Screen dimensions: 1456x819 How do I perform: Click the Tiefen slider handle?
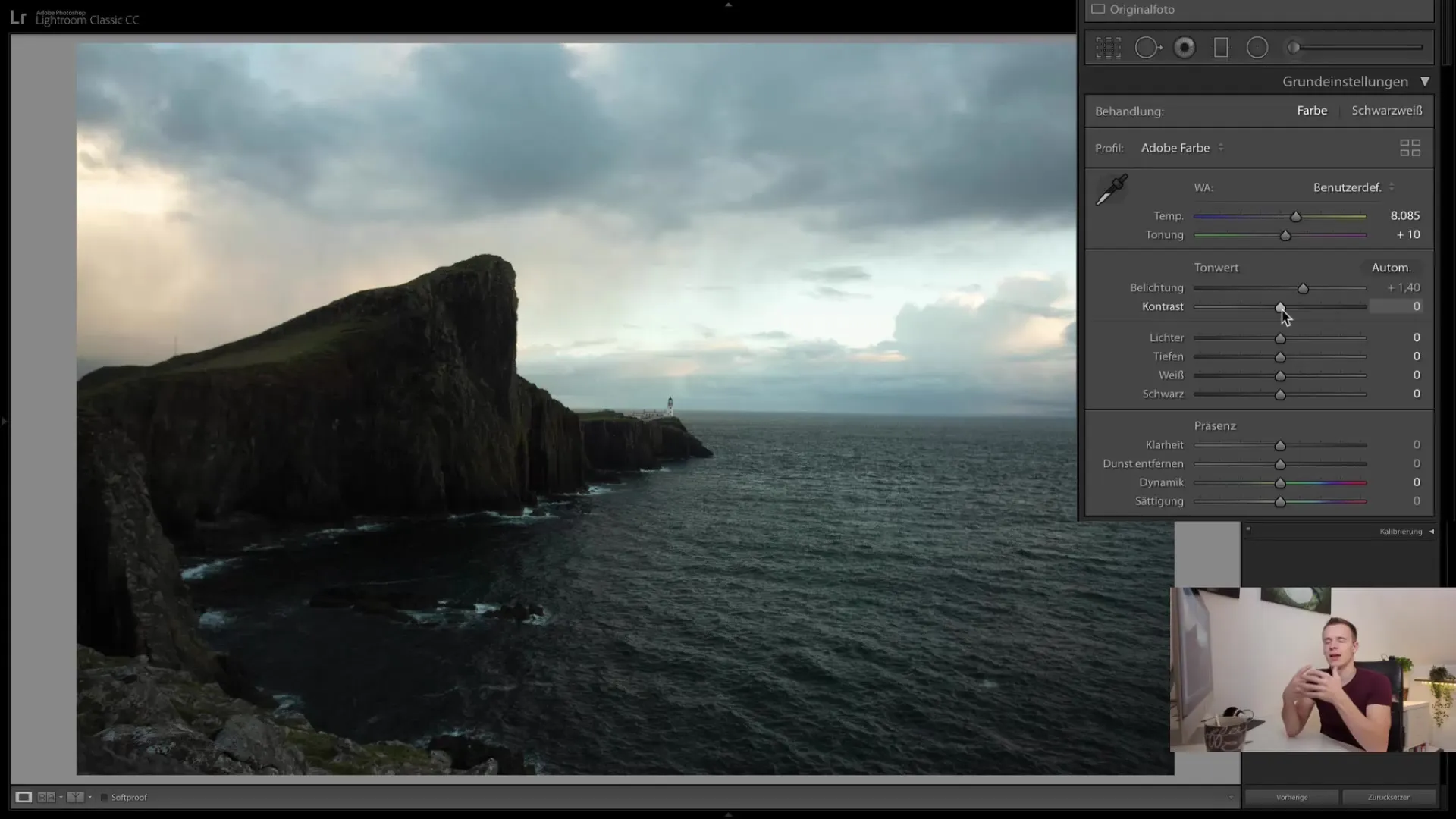click(1280, 357)
